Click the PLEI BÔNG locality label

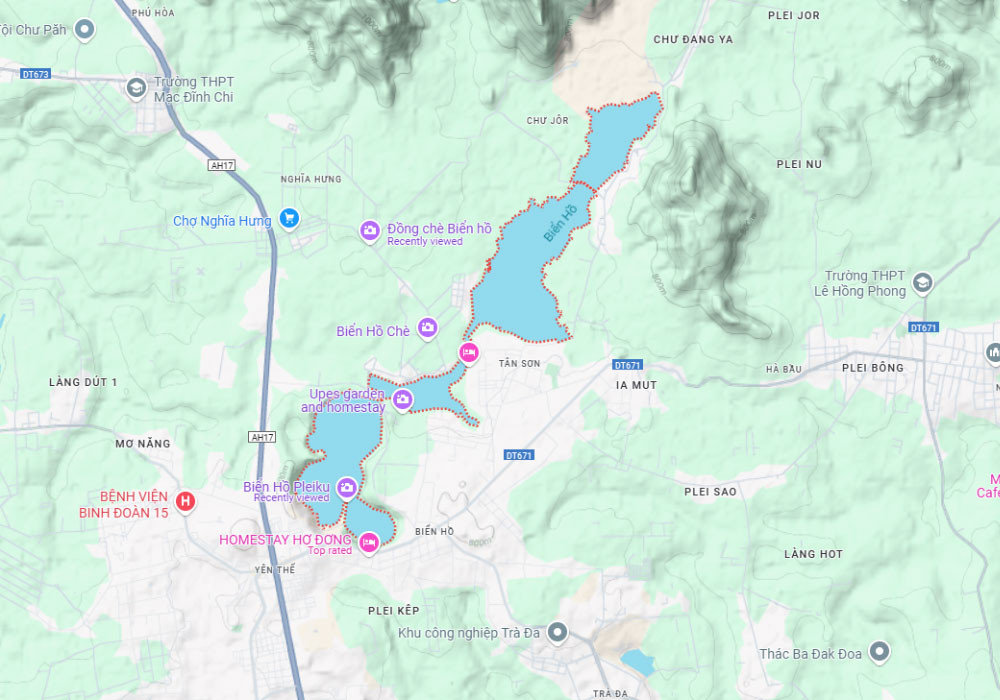tap(872, 368)
